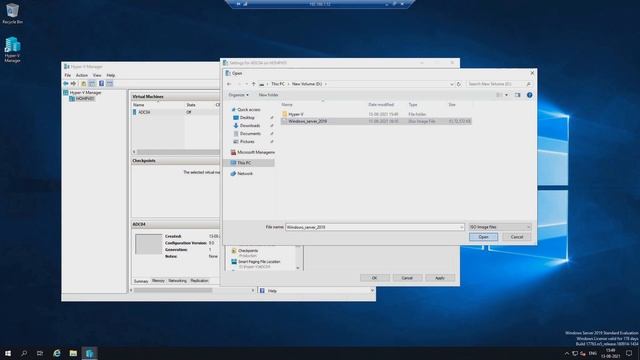Open Windows Start menu

click(x=8, y=353)
